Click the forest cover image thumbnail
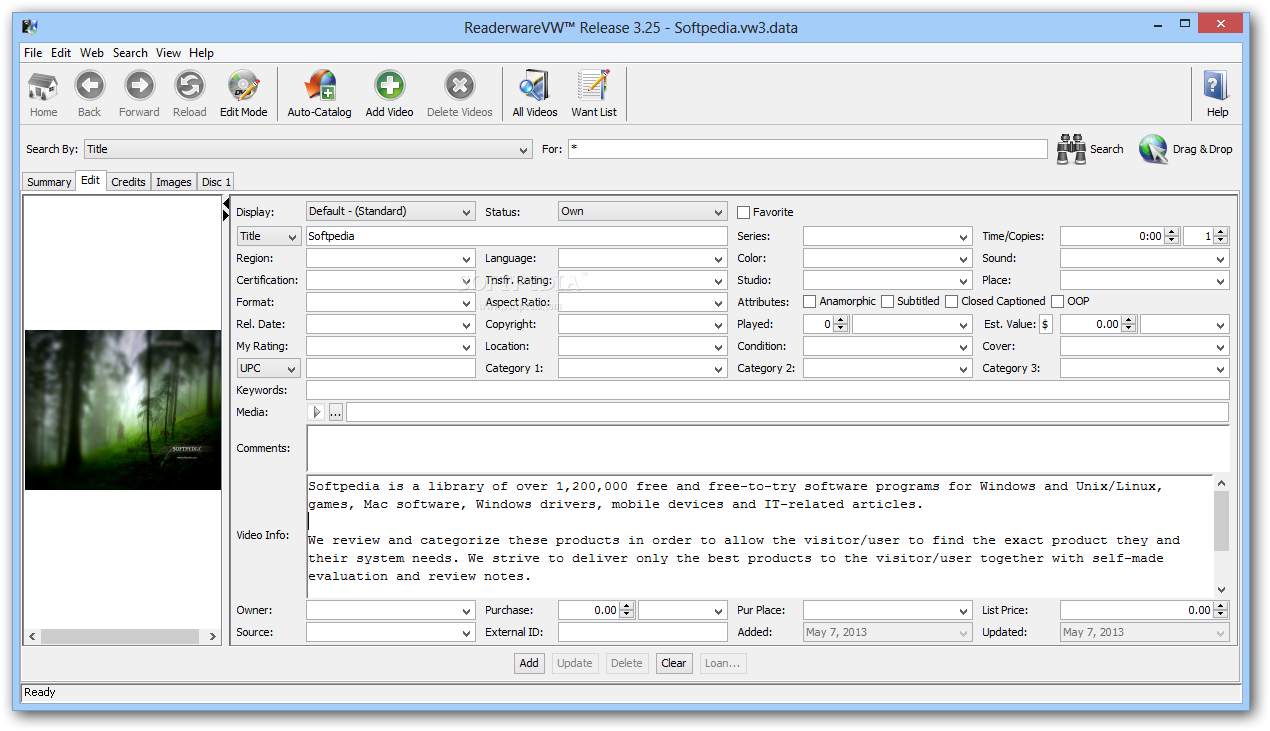 [123, 410]
